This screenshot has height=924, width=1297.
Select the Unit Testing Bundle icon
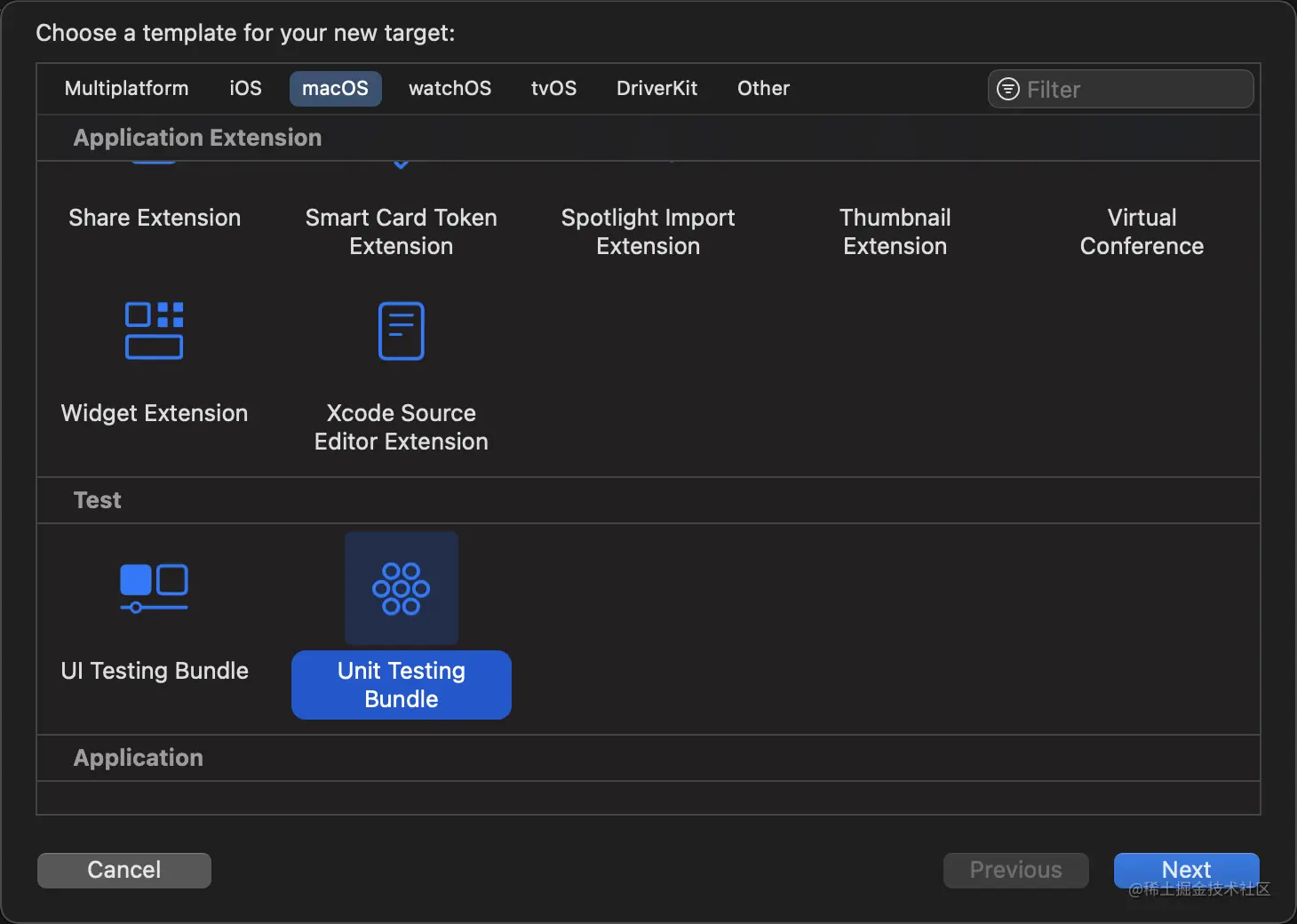(x=401, y=588)
